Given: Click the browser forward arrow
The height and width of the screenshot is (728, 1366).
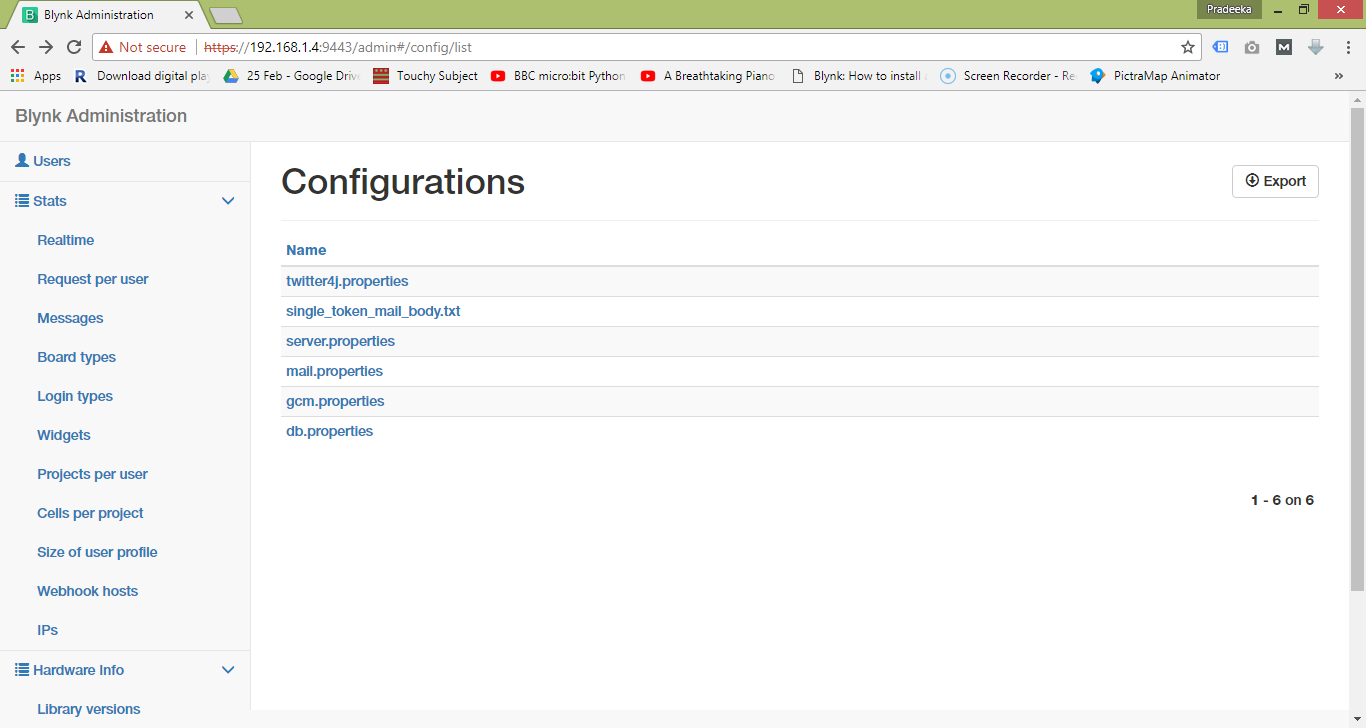Looking at the screenshot, I should point(46,47).
